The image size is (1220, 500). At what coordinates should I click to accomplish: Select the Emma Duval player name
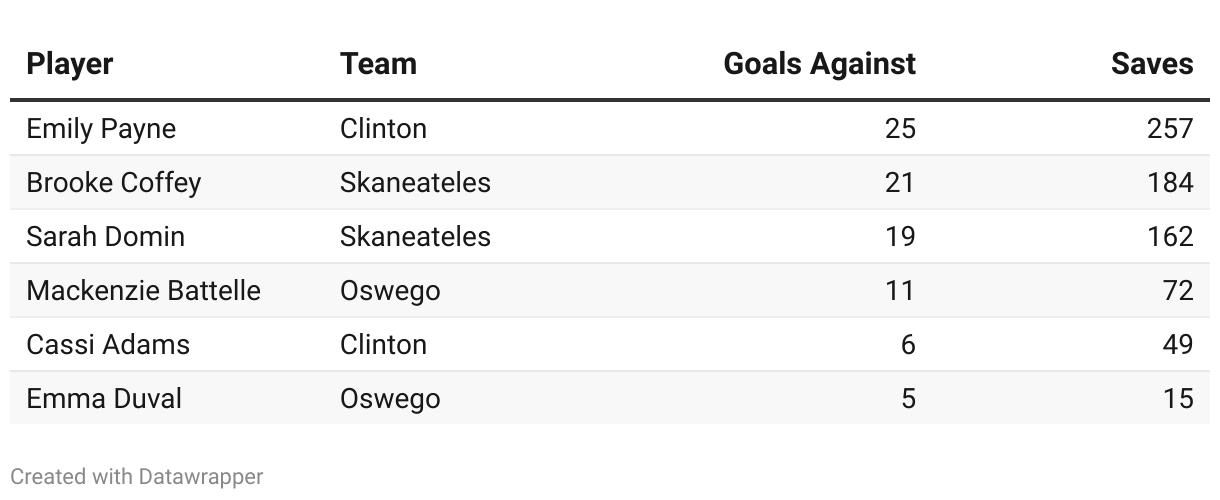tap(104, 399)
